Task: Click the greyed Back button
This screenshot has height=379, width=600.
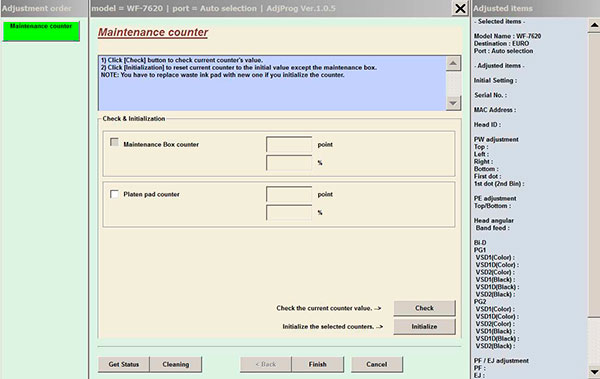Action: click(x=266, y=364)
